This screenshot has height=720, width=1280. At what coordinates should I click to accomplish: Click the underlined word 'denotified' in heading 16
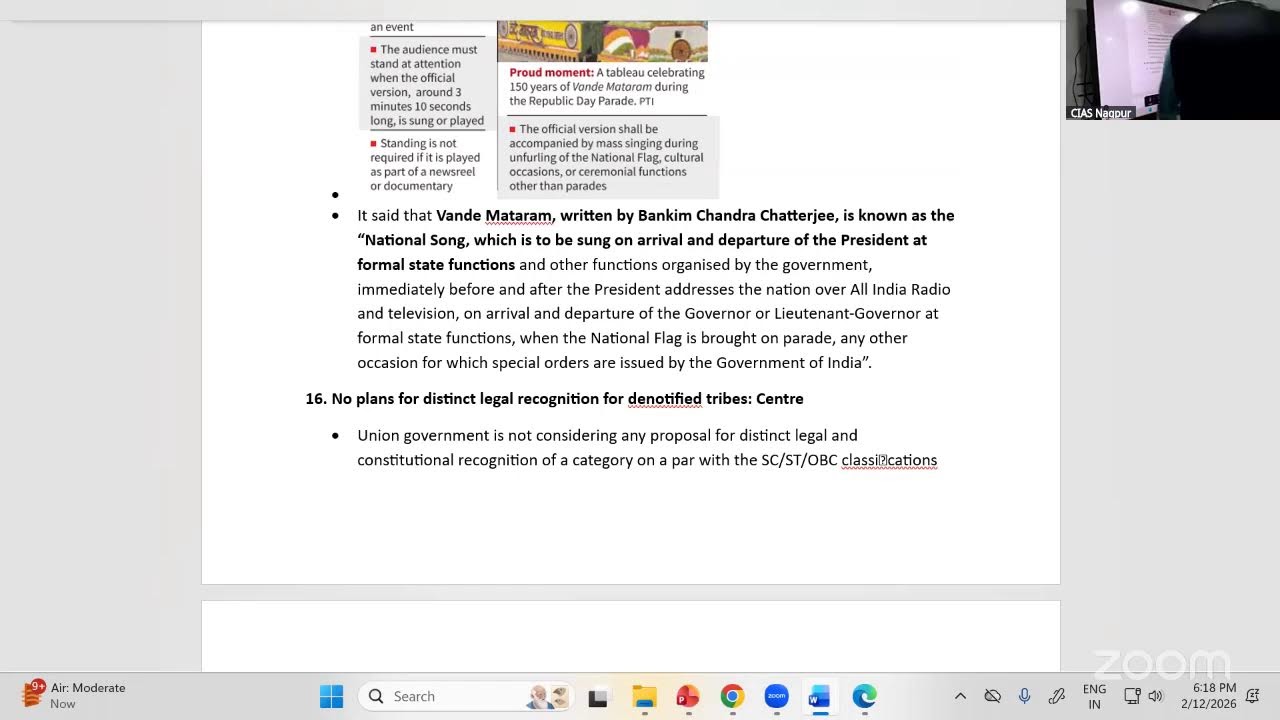[x=664, y=399]
